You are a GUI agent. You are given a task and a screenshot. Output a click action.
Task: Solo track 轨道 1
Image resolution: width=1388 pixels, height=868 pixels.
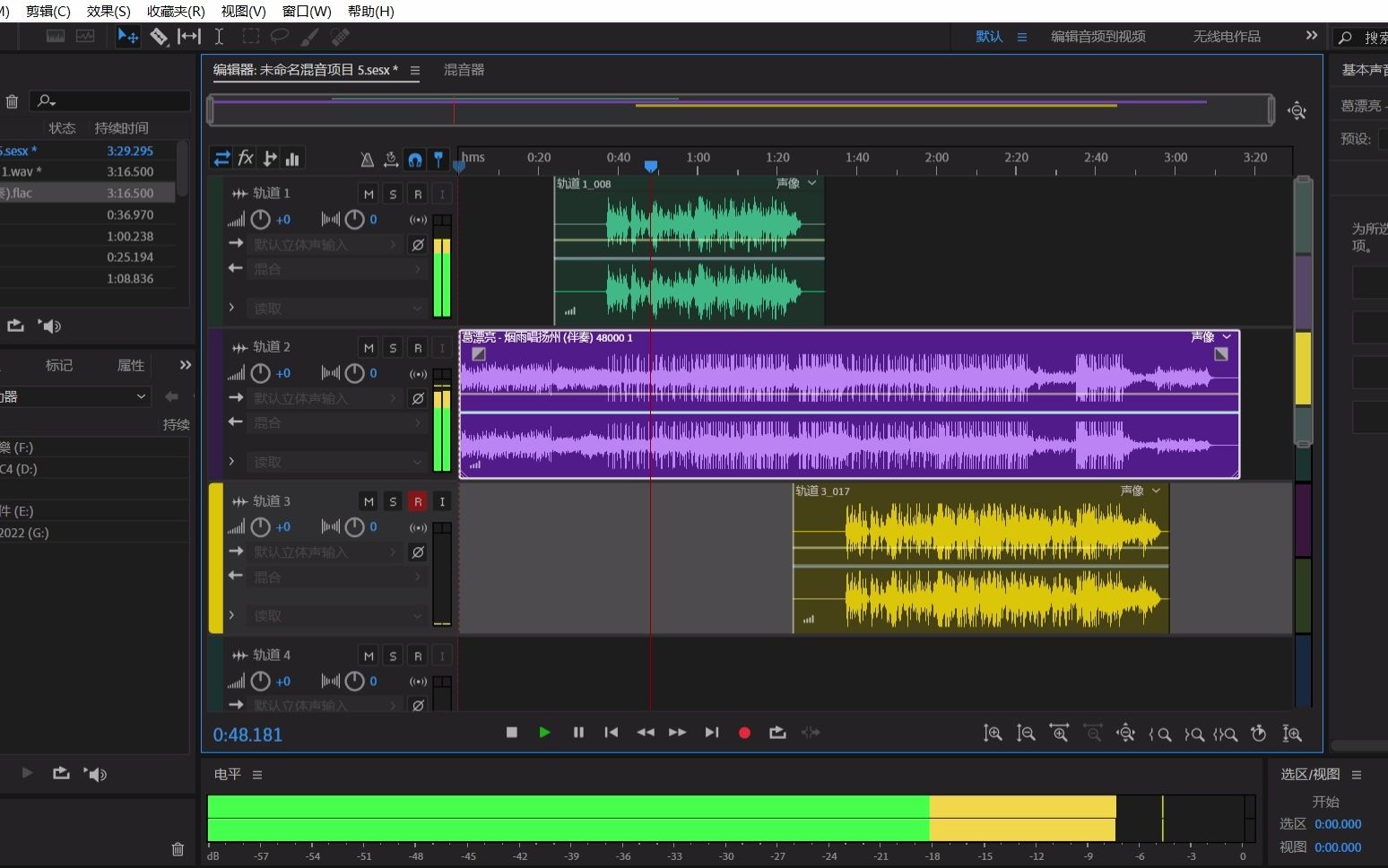[x=393, y=194]
